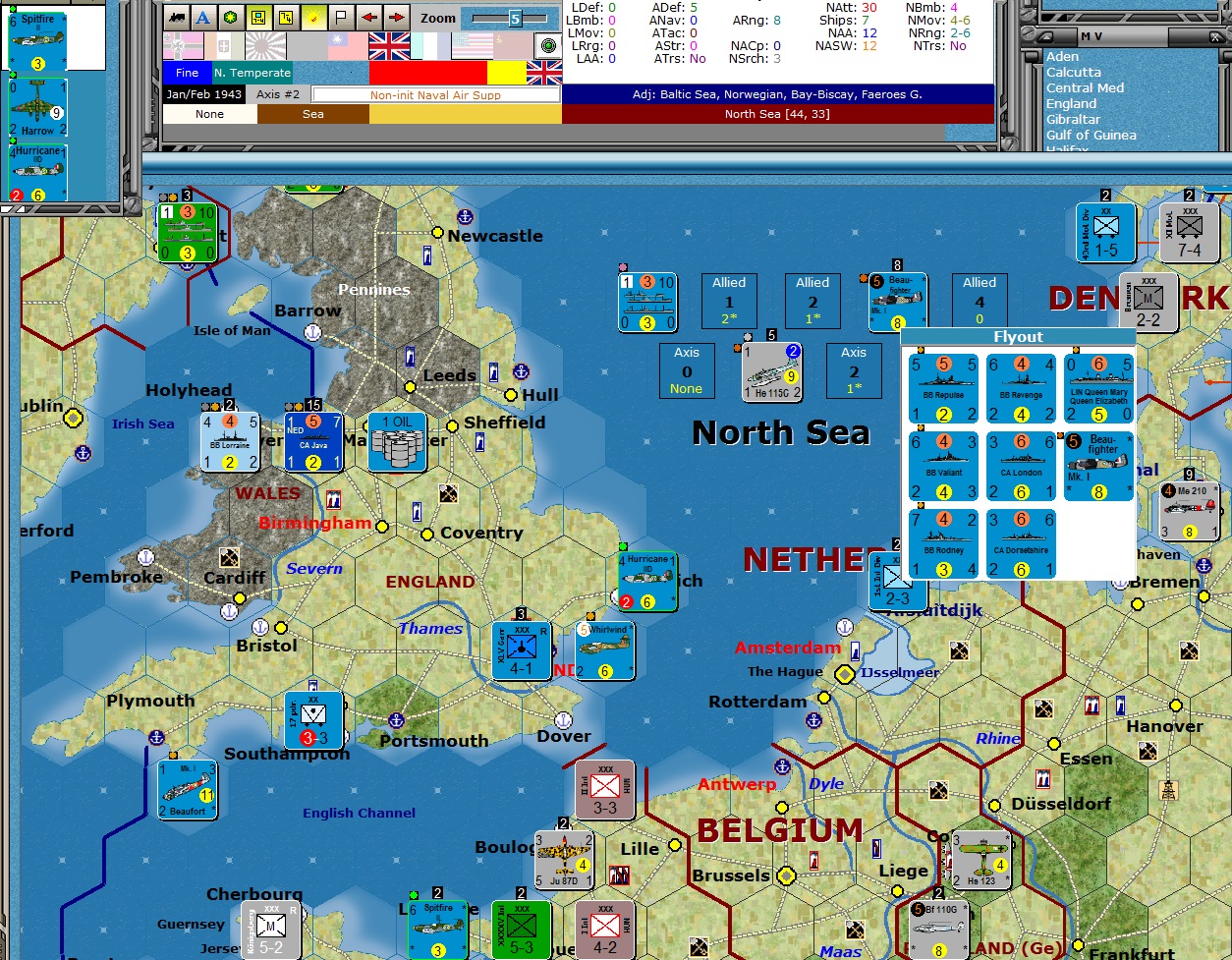Screen dimensions: 1232x960
Task: Click the Fine weather indicator
Action: 187,73
